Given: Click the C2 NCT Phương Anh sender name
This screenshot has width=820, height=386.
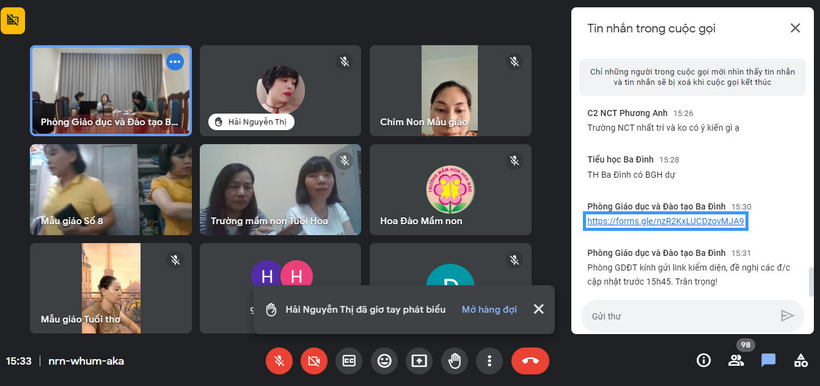Looking at the screenshot, I should (628, 113).
